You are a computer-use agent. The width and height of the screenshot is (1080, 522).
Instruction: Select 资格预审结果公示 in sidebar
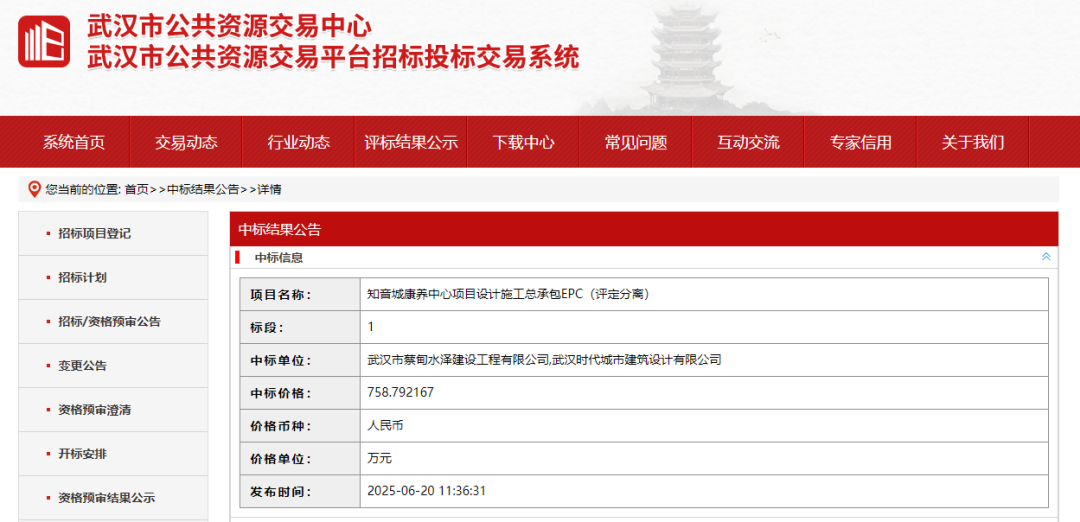[x=106, y=497]
